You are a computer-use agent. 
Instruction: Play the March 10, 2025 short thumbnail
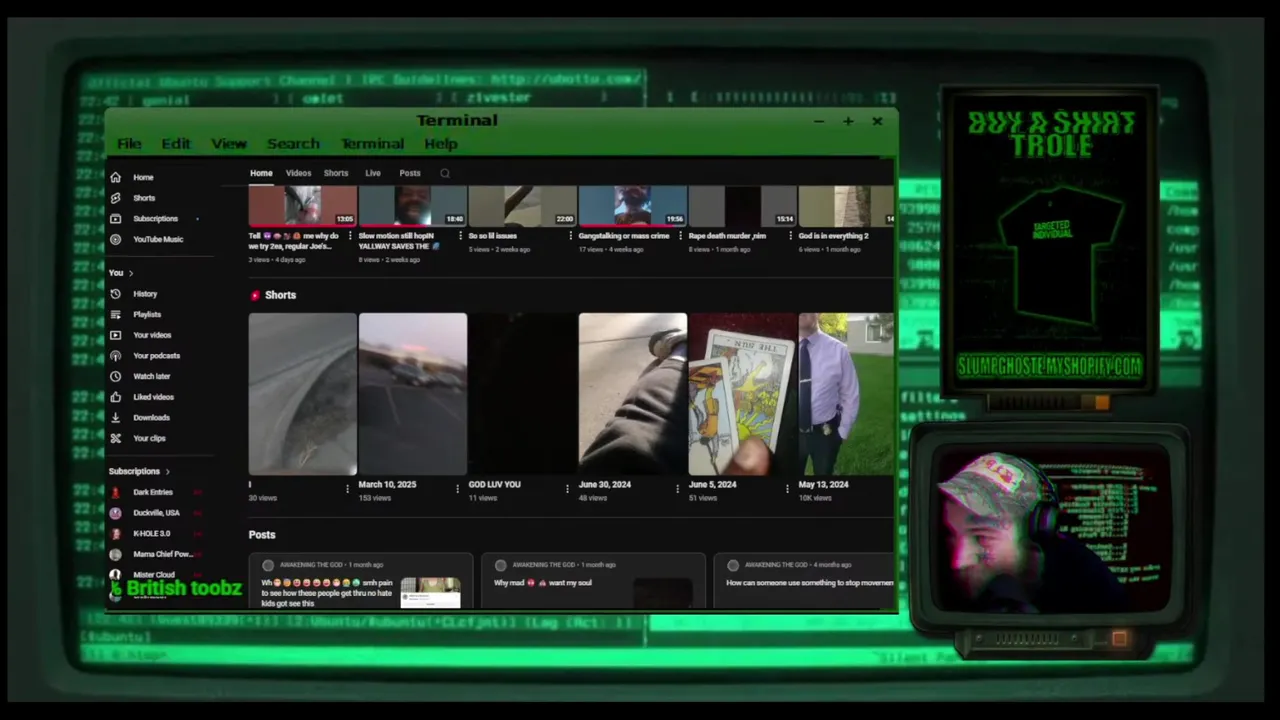point(413,394)
